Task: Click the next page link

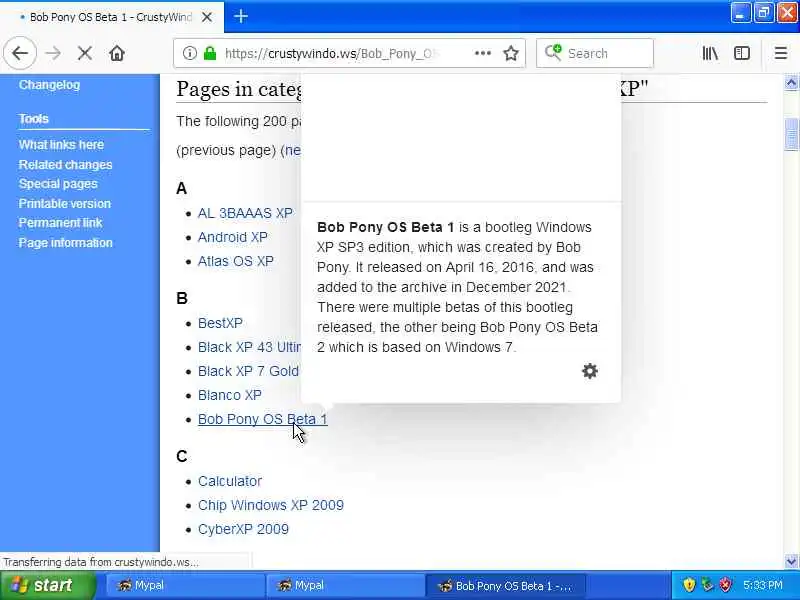Action: [293, 151]
